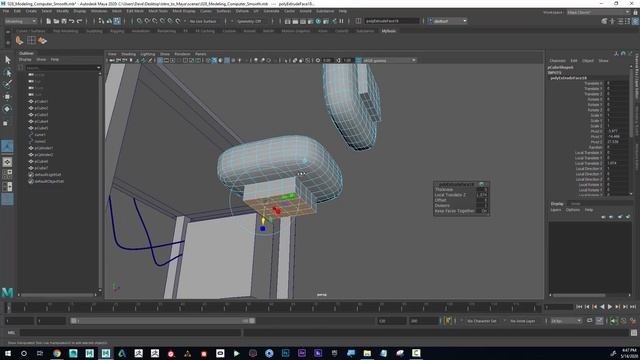Toggle the highlighted select by component button

[117, 21]
